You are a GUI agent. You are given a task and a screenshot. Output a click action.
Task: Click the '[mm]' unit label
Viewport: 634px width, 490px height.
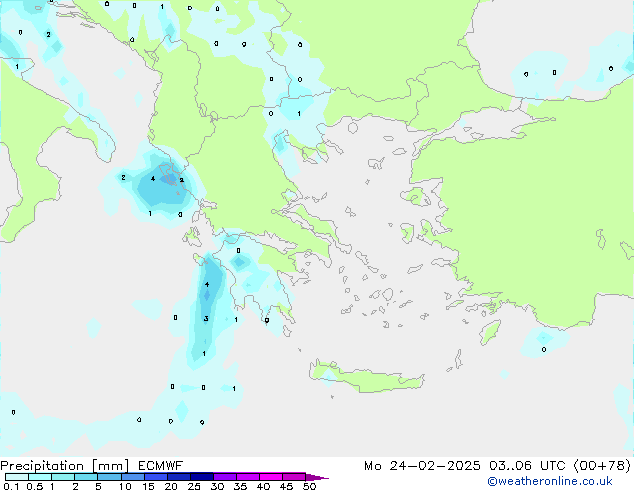[x=111, y=466]
